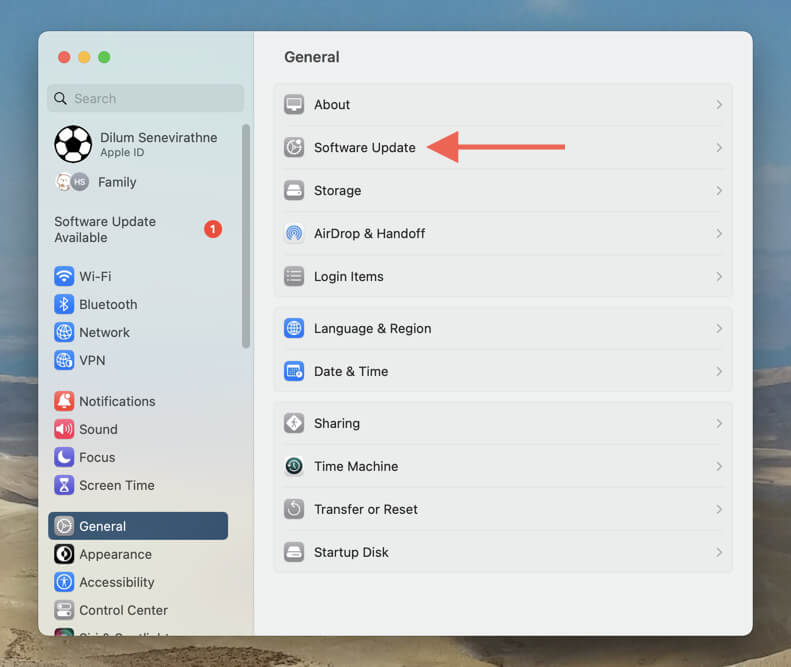Viewport: 791px width, 667px height.
Task: Expand About with its chevron
Action: point(719,104)
